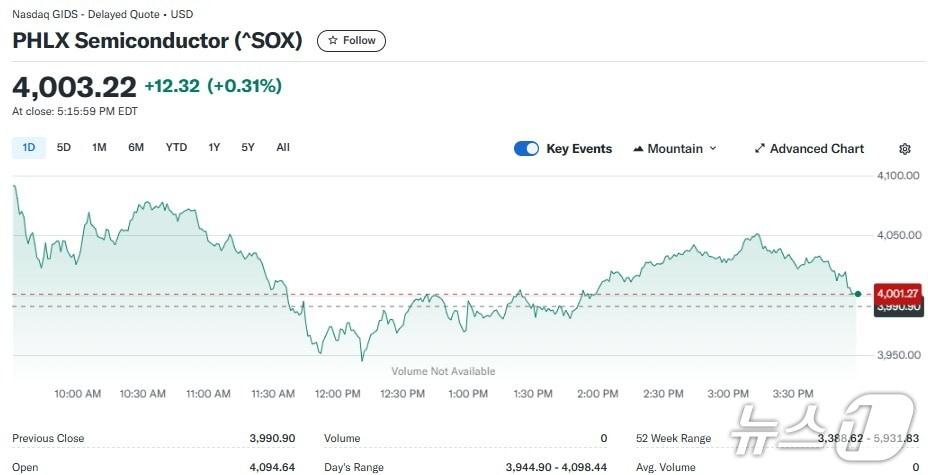Show the All time range
The width and height of the screenshot is (928, 475).
click(x=283, y=148)
